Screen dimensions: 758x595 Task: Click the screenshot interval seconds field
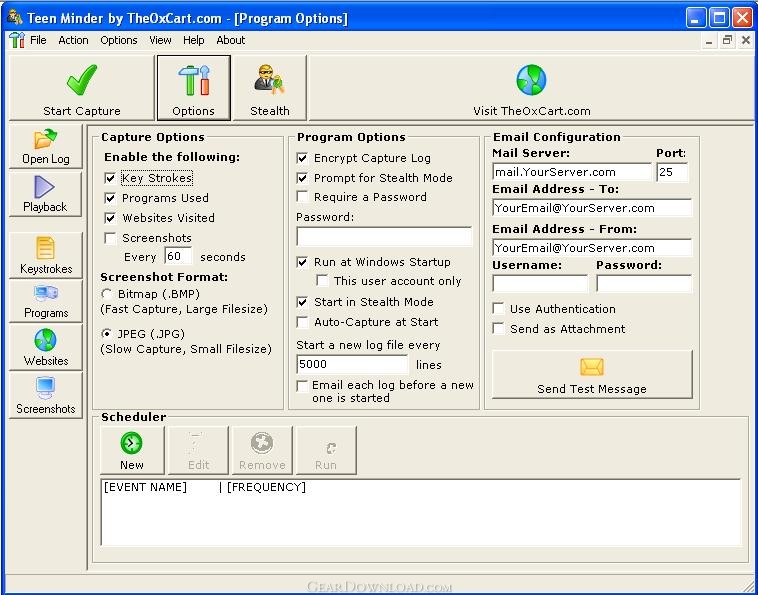tap(178, 256)
